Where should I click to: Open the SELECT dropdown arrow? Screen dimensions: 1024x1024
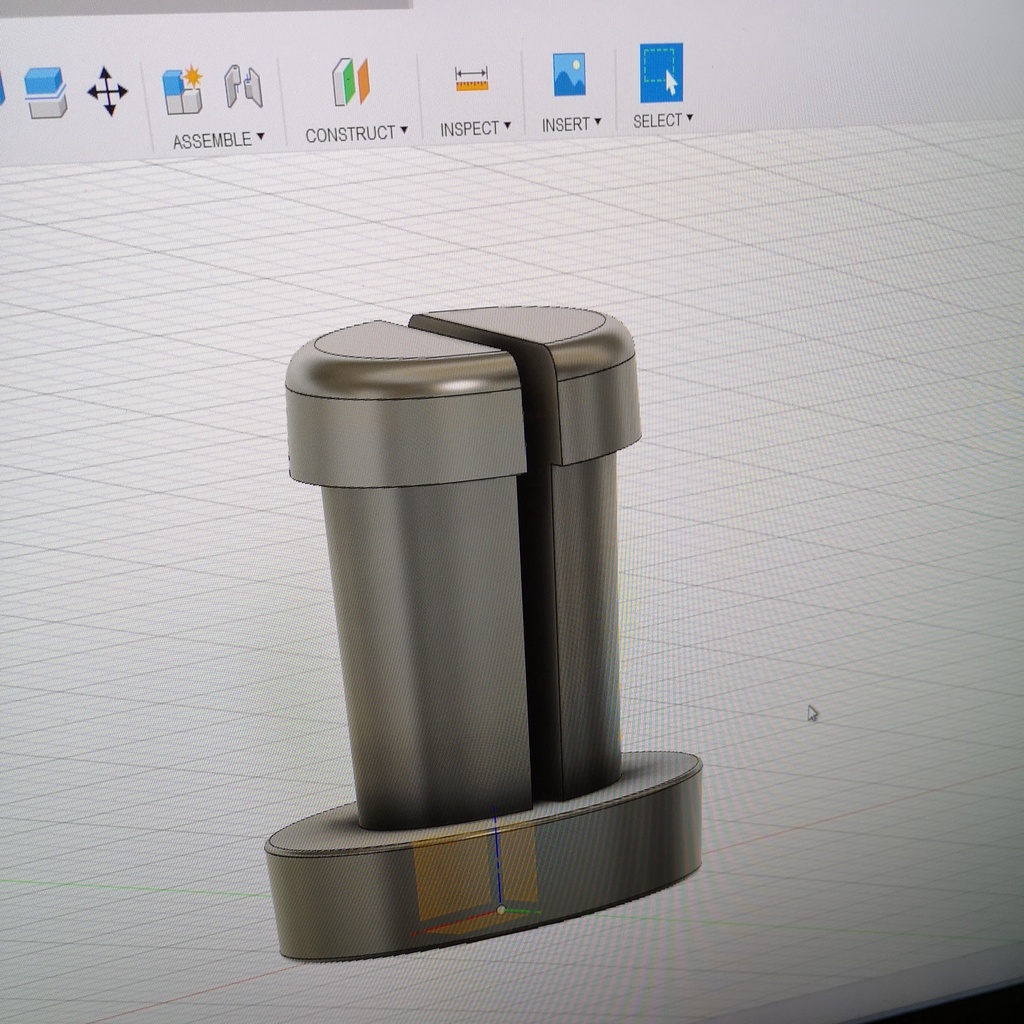pyautogui.click(x=690, y=119)
